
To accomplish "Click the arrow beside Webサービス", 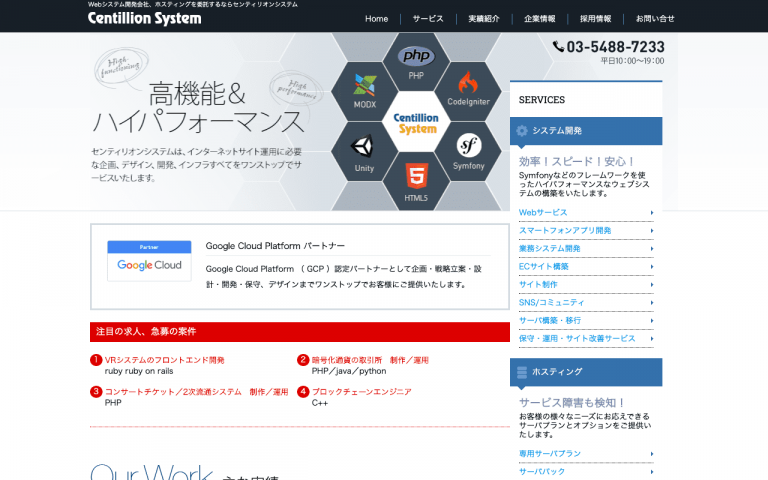I will point(652,213).
